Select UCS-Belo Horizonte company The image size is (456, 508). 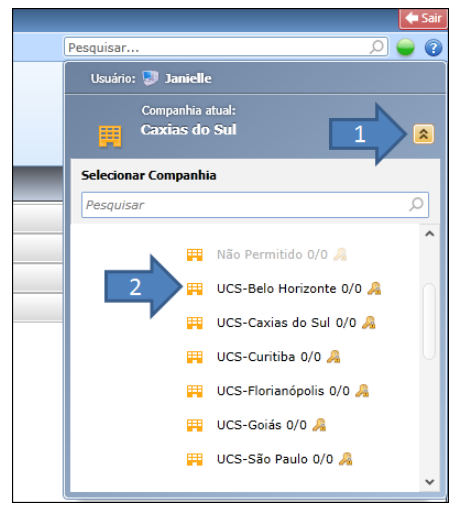coord(289,289)
